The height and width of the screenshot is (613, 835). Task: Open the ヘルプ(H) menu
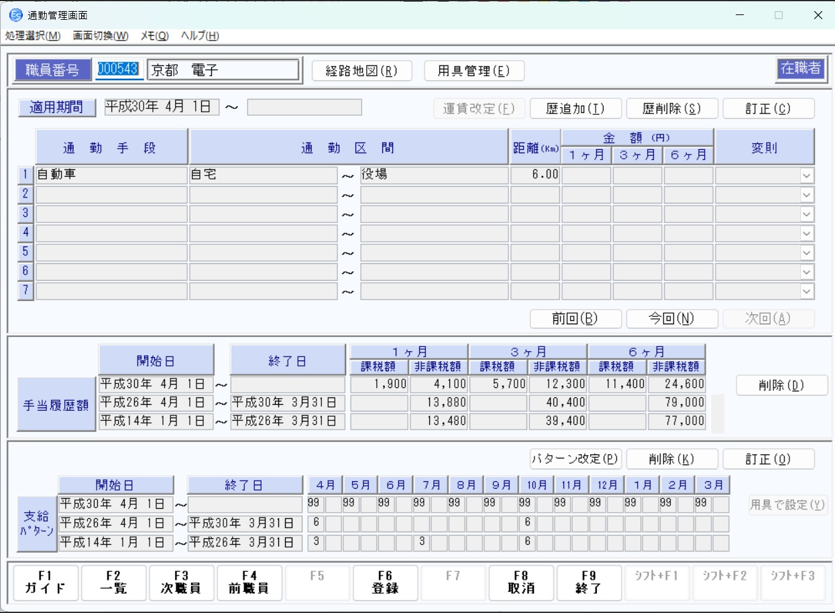pyautogui.click(x=200, y=36)
